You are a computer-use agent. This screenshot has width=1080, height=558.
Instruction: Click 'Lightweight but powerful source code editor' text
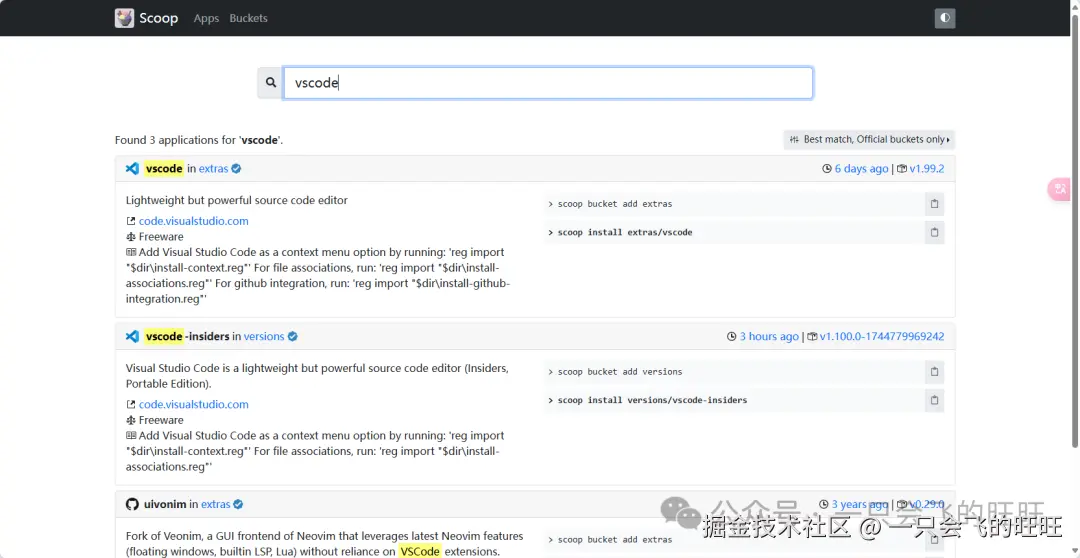click(x=237, y=200)
